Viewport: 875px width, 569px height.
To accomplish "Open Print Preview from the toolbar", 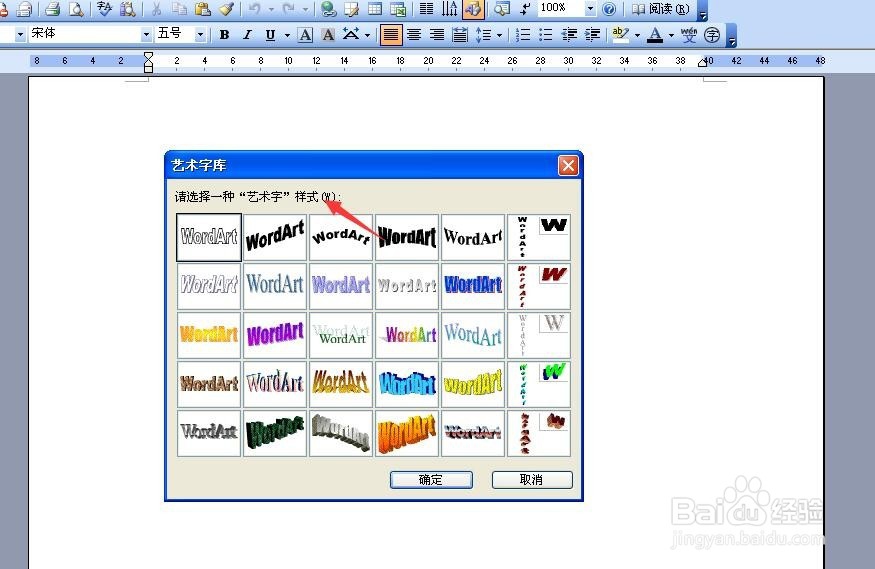I will [76, 8].
